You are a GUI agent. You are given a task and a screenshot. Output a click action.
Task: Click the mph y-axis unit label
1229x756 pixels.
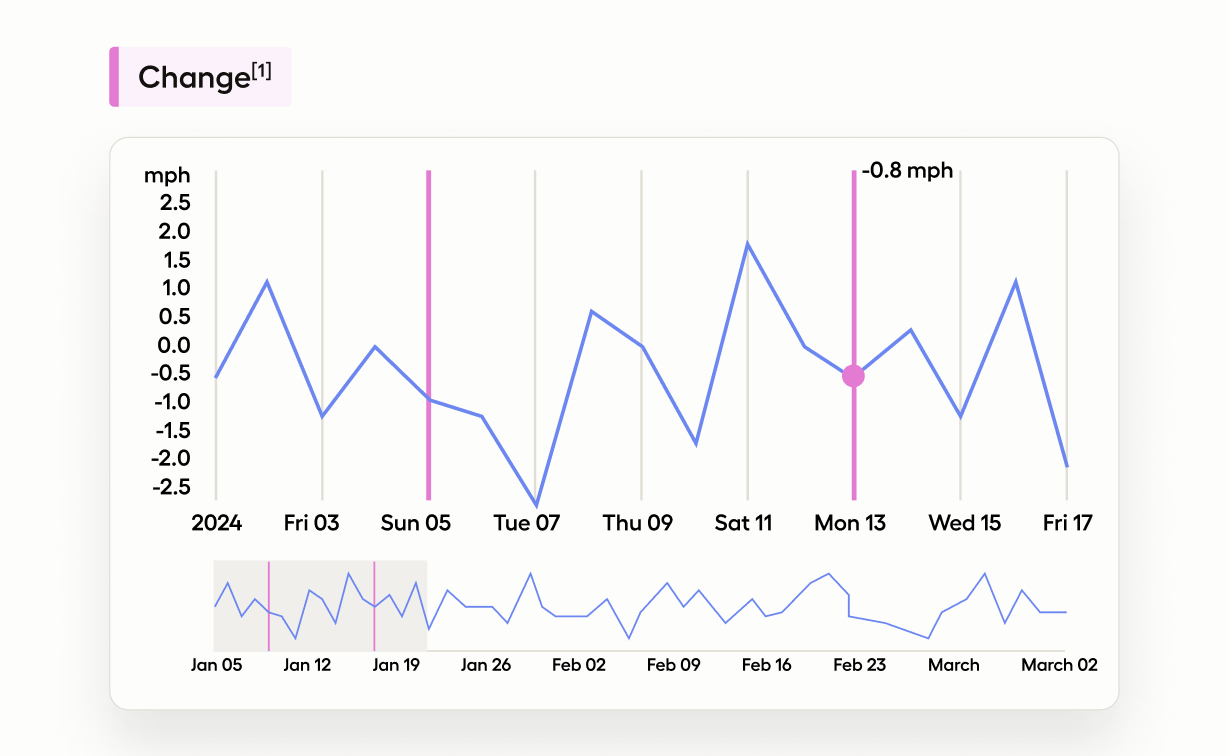pos(166,176)
